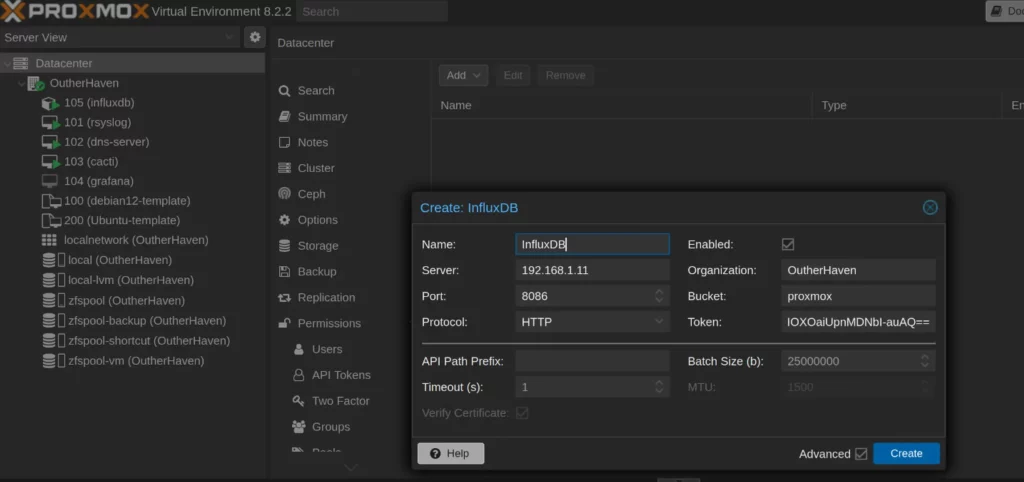Click the Create button
Image resolution: width=1024 pixels, height=482 pixels.
click(x=906, y=453)
